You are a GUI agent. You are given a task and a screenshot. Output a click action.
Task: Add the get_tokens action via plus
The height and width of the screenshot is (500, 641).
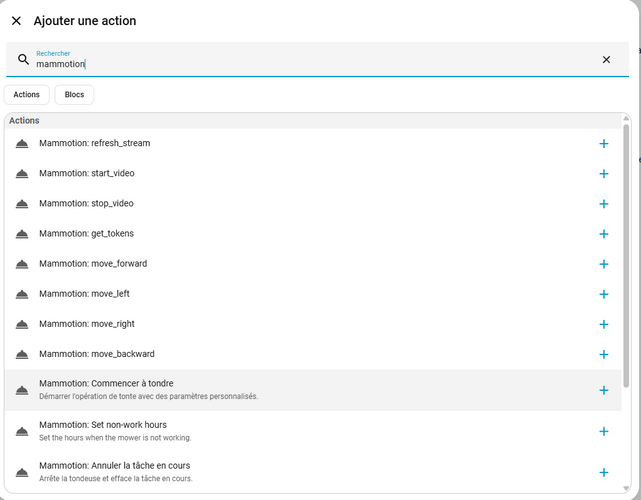[x=604, y=234]
